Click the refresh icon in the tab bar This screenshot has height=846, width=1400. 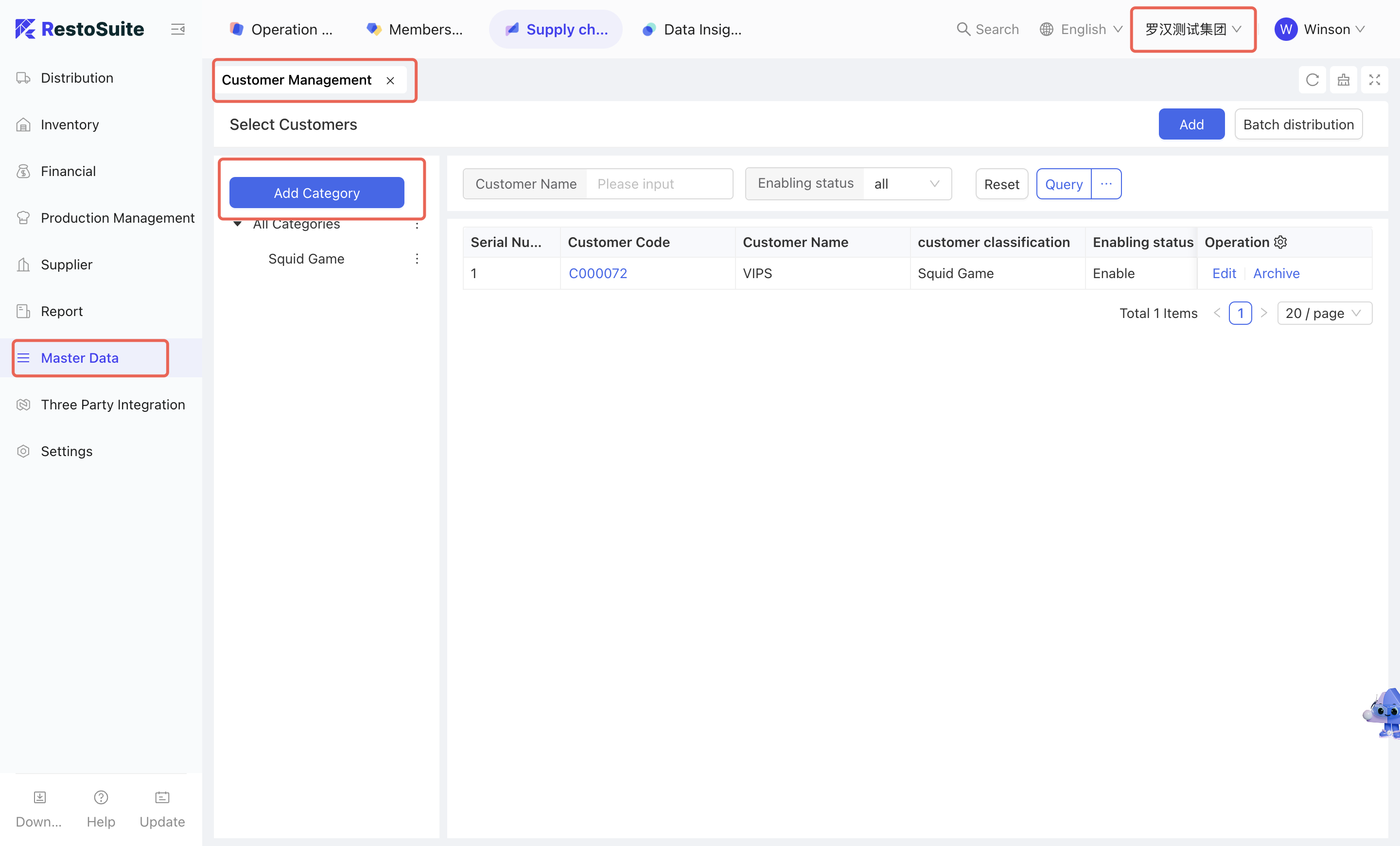pyautogui.click(x=1312, y=80)
